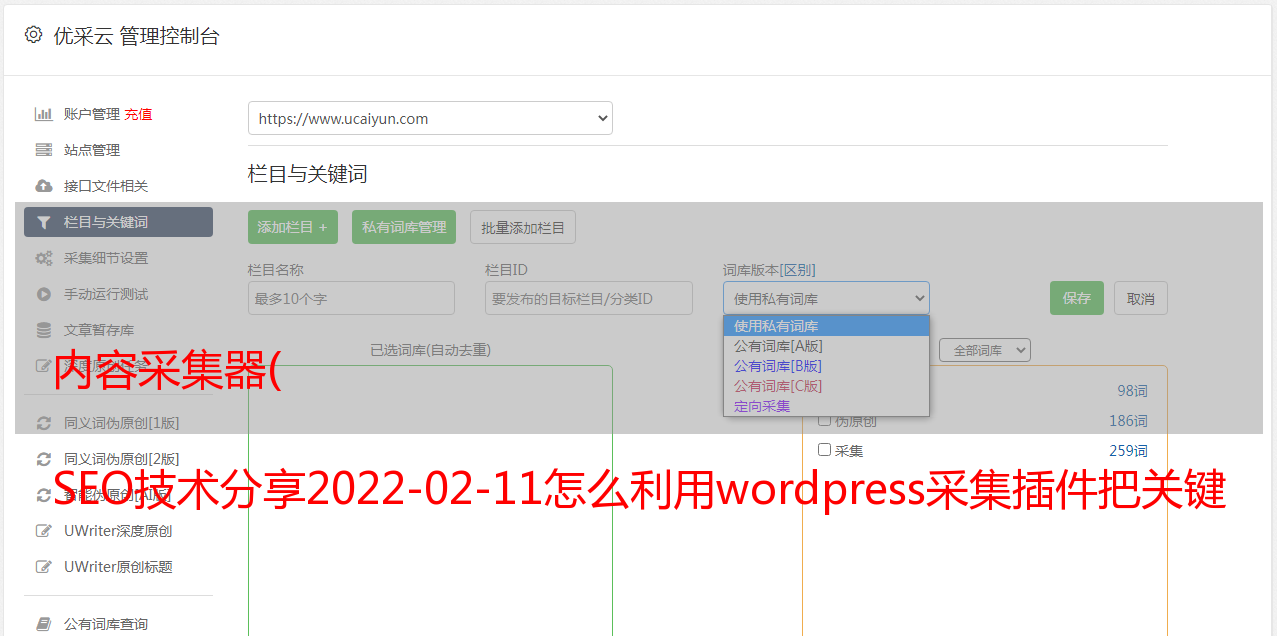
Task: Open 手动运行测试 in the sidebar
Action: (106, 294)
